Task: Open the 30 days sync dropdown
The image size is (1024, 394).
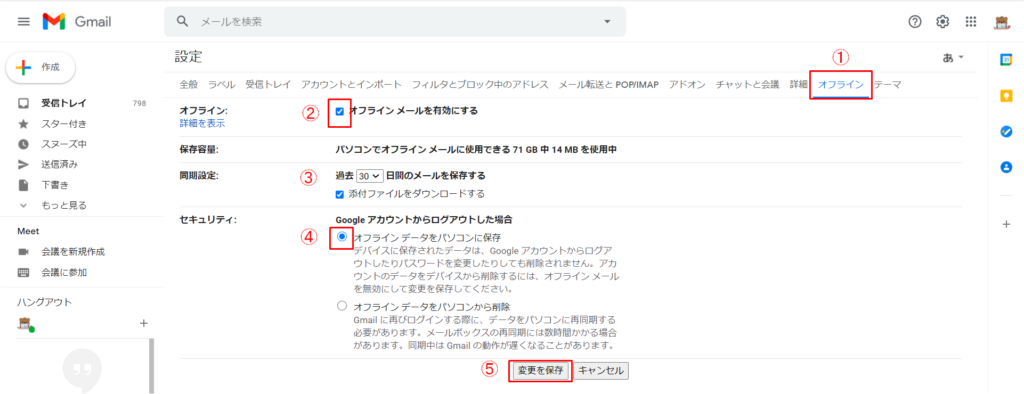Action: [x=370, y=176]
